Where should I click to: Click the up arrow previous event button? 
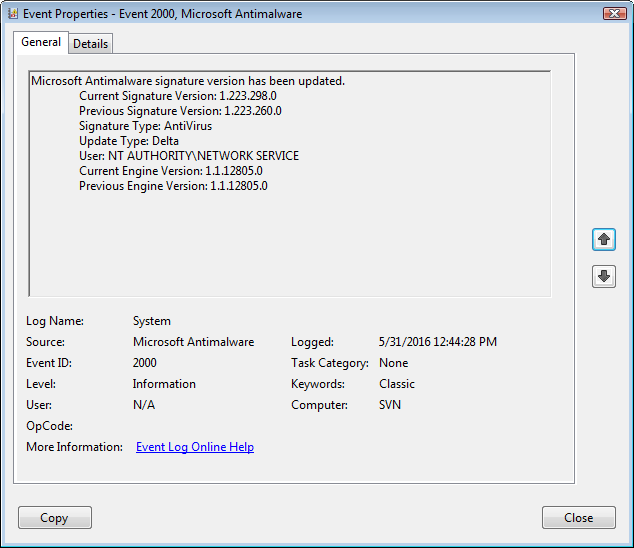coord(604,239)
